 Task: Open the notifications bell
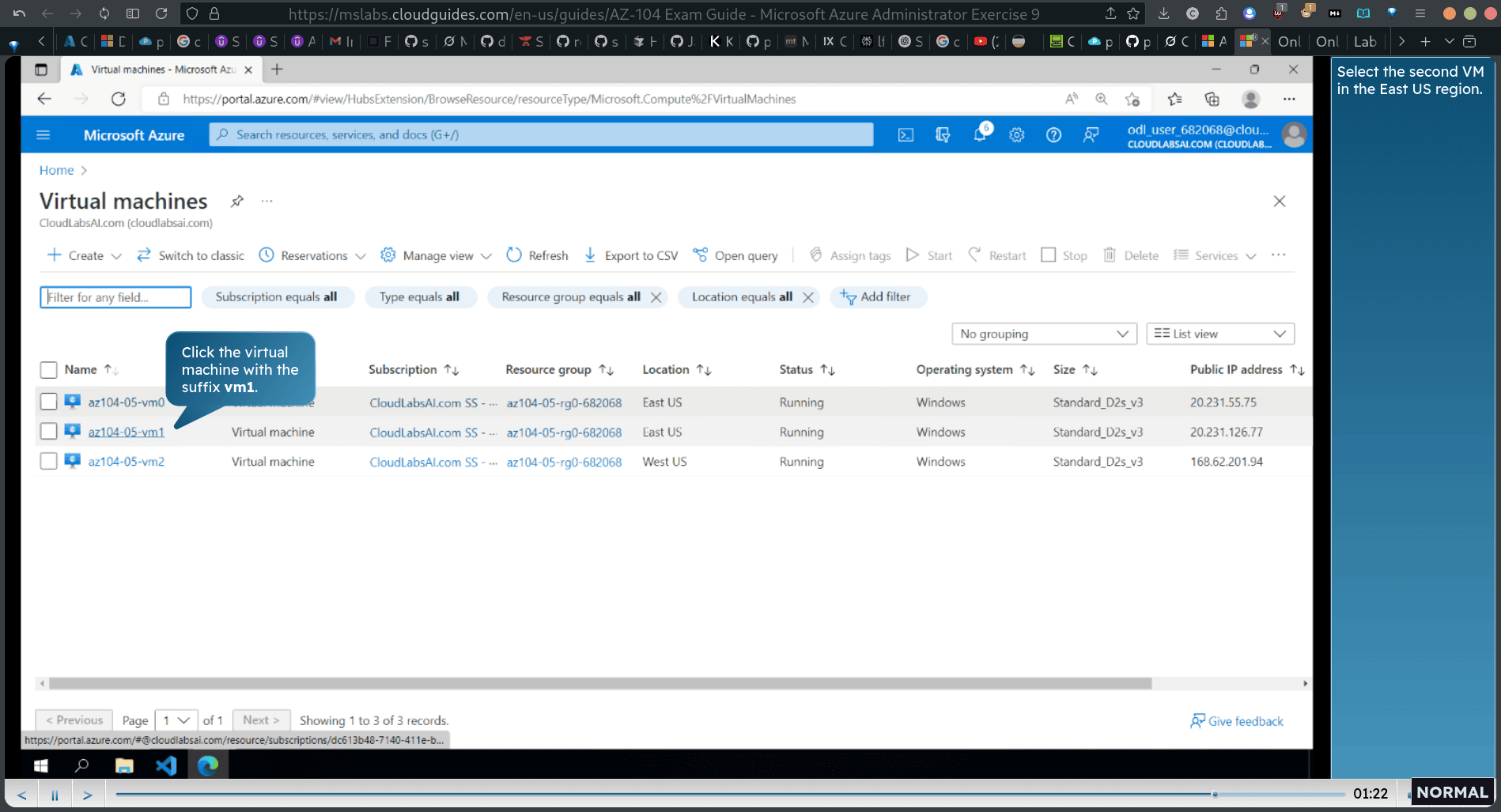point(980,134)
